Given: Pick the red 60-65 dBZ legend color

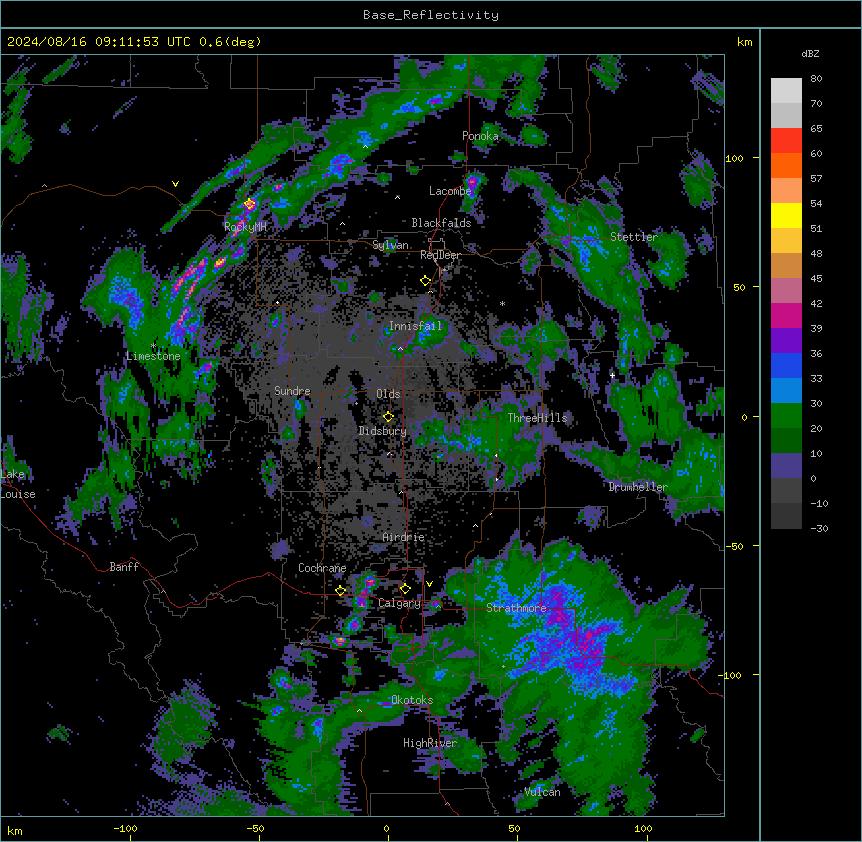Looking at the screenshot, I should point(786,140).
